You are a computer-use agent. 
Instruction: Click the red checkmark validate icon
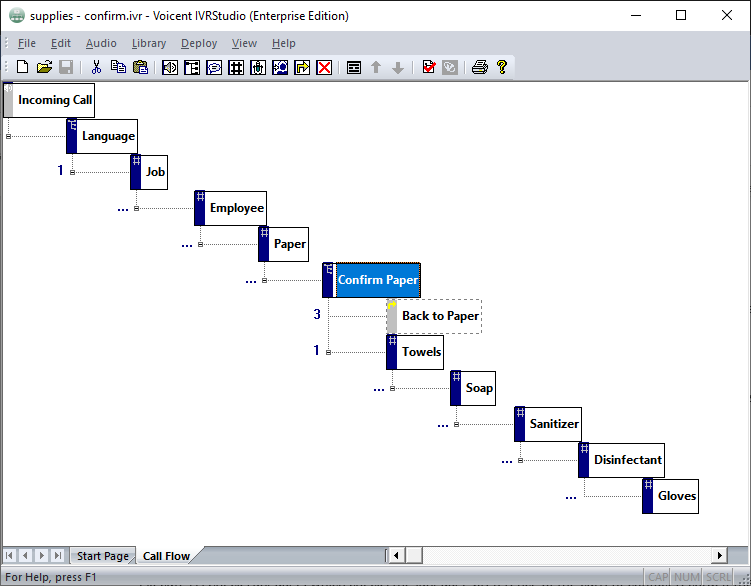pos(428,67)
